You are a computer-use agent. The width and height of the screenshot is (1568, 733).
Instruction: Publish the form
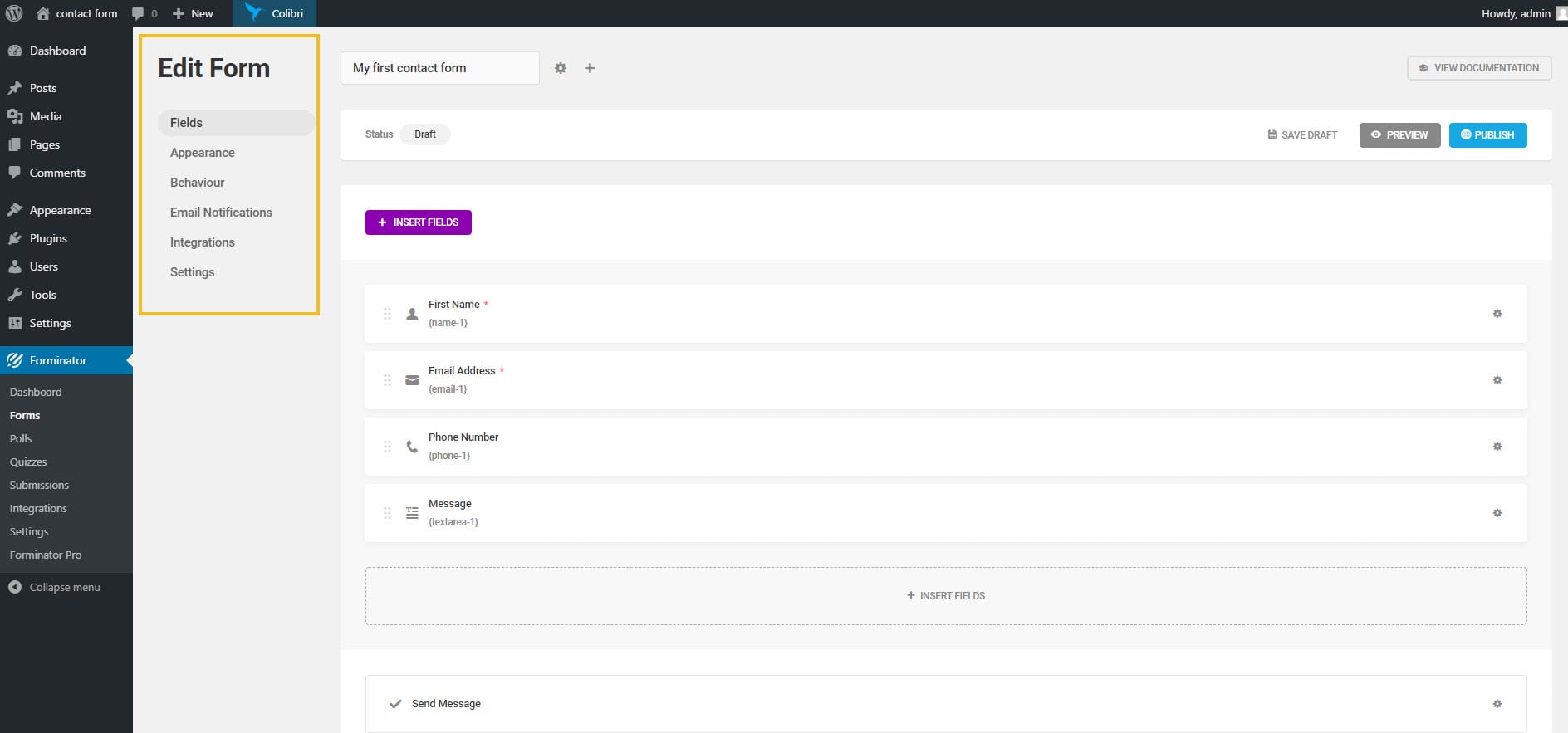click(x=1487, y=135)
